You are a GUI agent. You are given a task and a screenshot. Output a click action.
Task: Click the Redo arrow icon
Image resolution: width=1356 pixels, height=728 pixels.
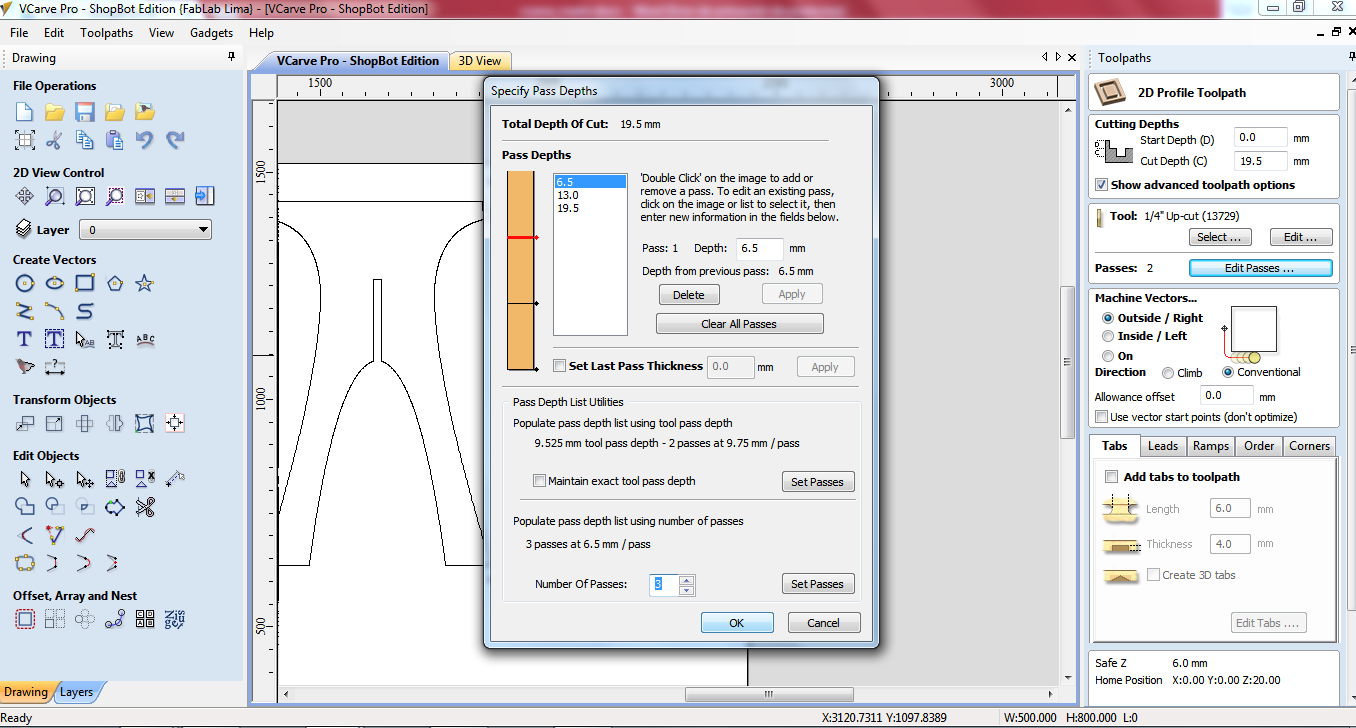click(x=175, y=140)
